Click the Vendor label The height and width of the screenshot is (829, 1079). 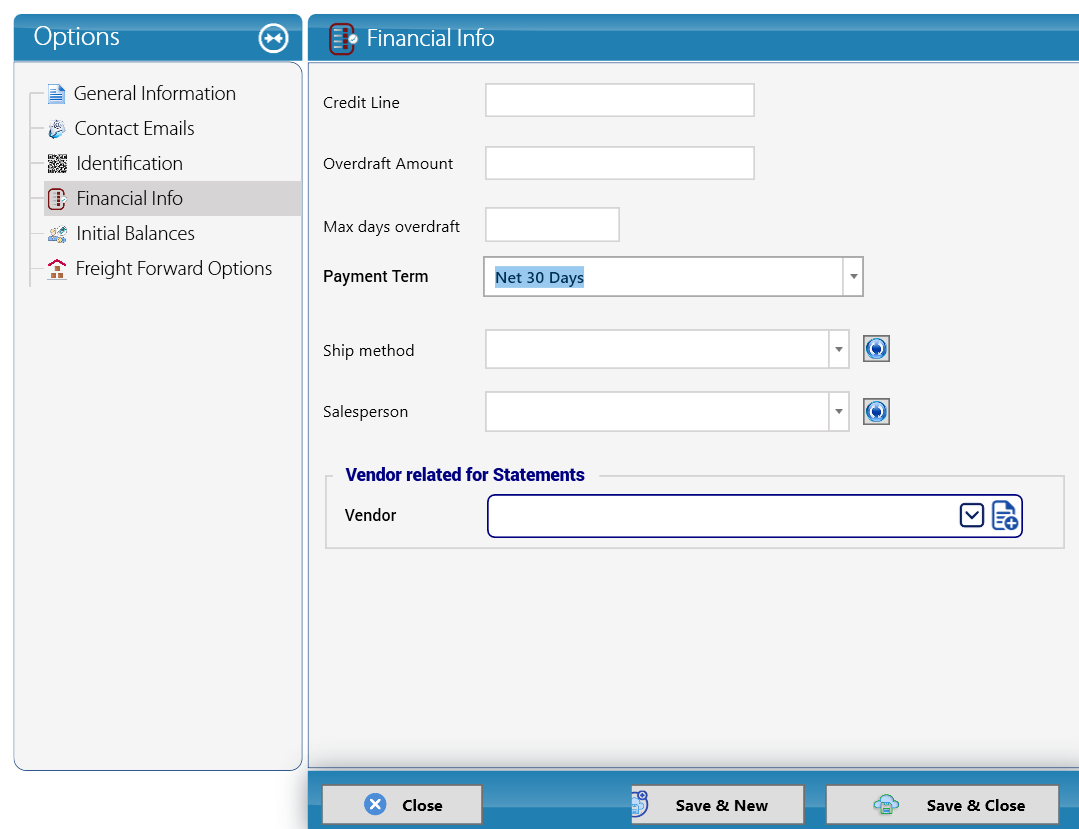tap(370, 515)
